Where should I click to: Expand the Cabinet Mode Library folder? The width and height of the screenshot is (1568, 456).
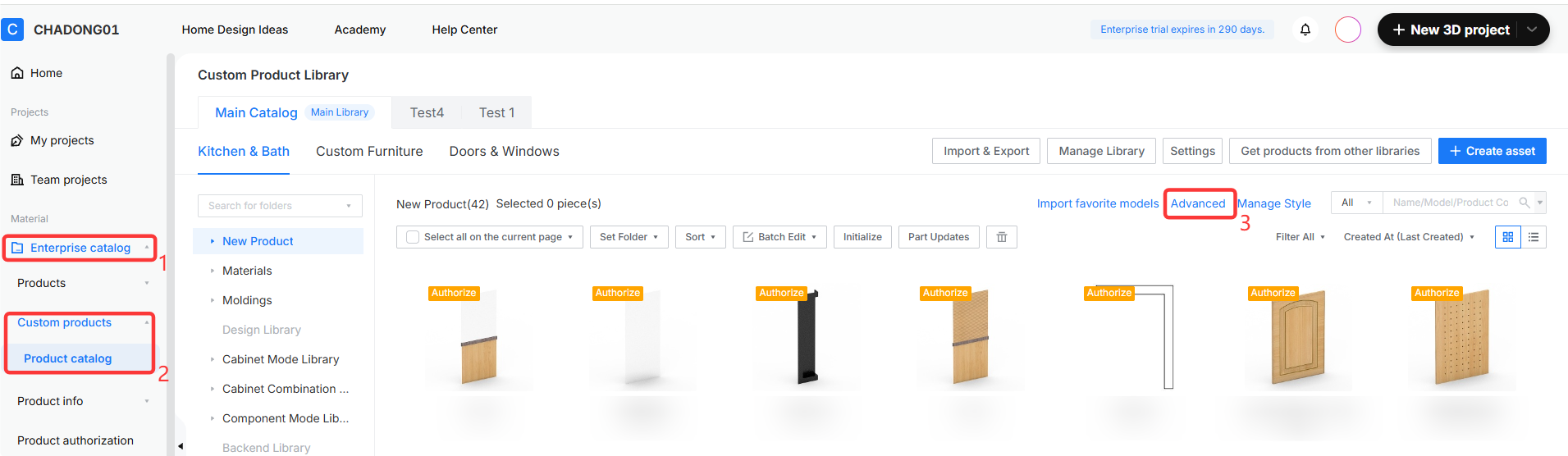coord(212,359)
